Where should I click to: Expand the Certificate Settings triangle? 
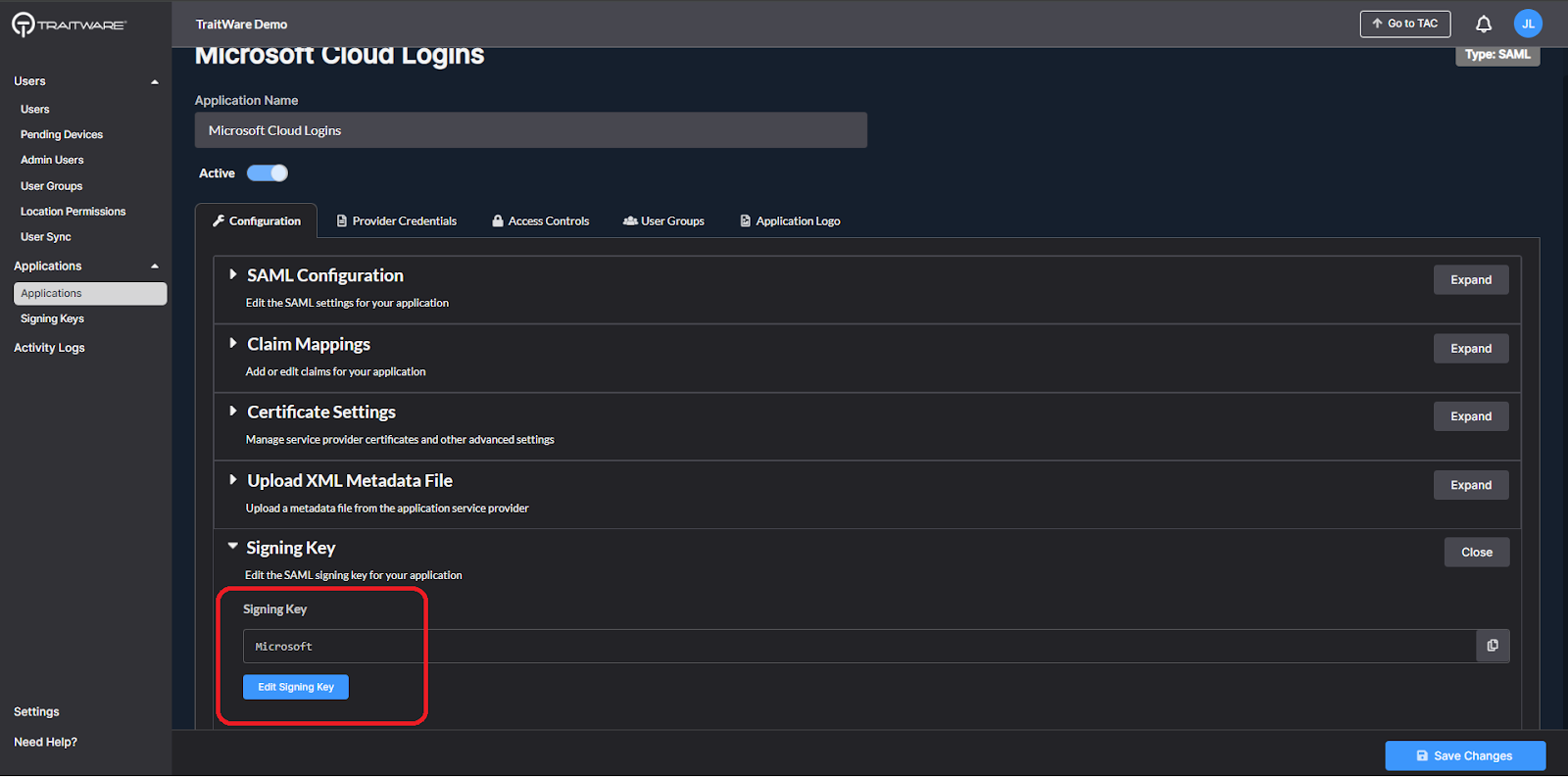(233, 412)
